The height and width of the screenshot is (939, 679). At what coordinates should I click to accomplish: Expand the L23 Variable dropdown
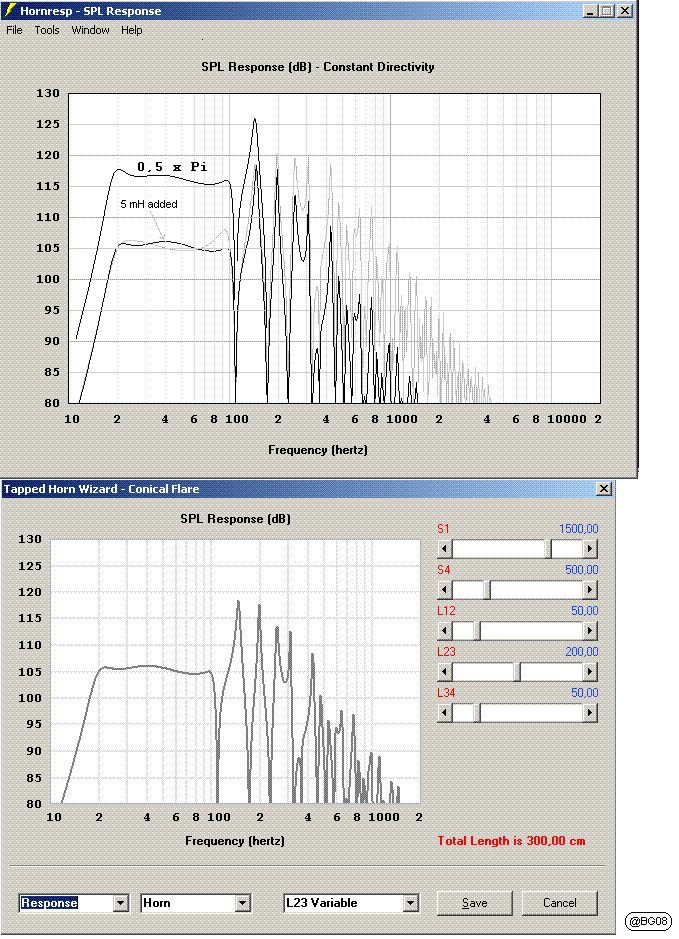410,903
